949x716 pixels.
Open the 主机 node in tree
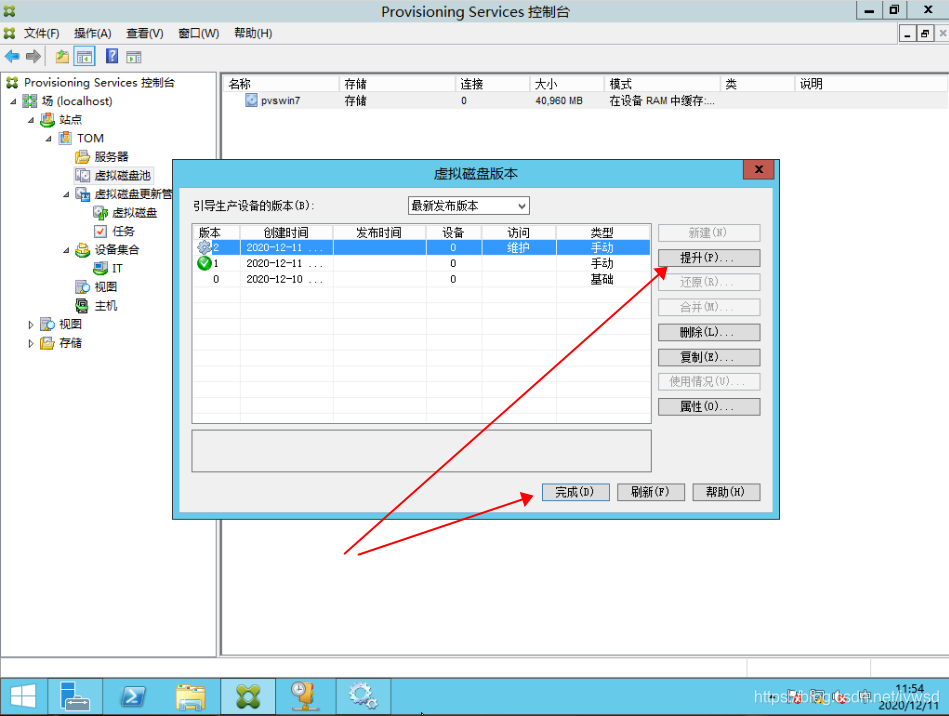pos(105,305)
